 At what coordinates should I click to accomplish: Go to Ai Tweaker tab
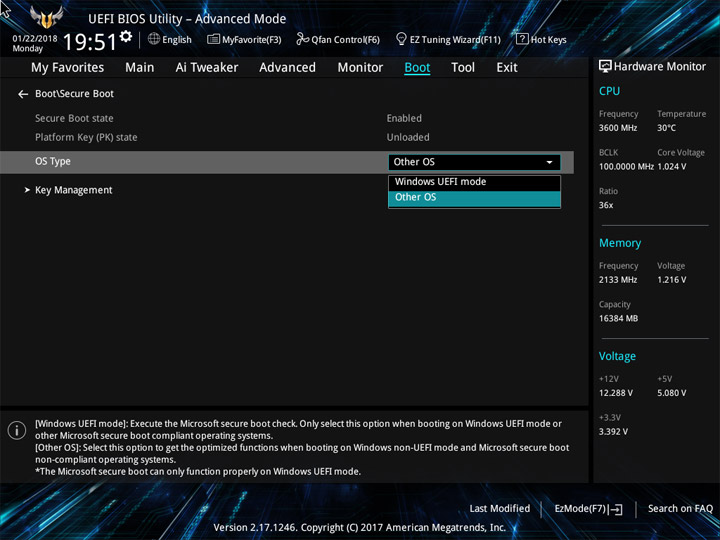pos(207,68)
